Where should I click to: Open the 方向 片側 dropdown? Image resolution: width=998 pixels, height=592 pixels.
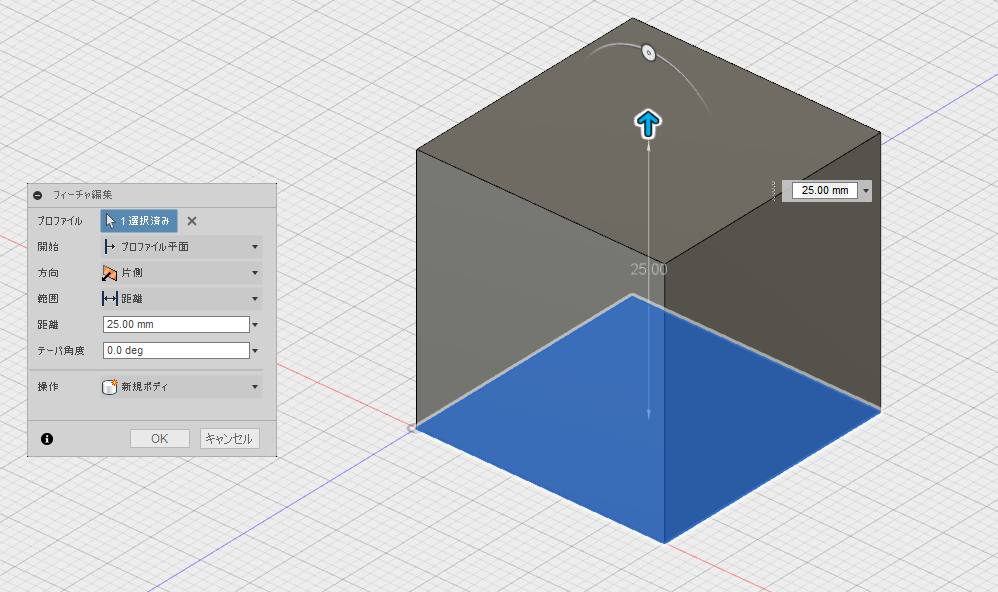181,272
